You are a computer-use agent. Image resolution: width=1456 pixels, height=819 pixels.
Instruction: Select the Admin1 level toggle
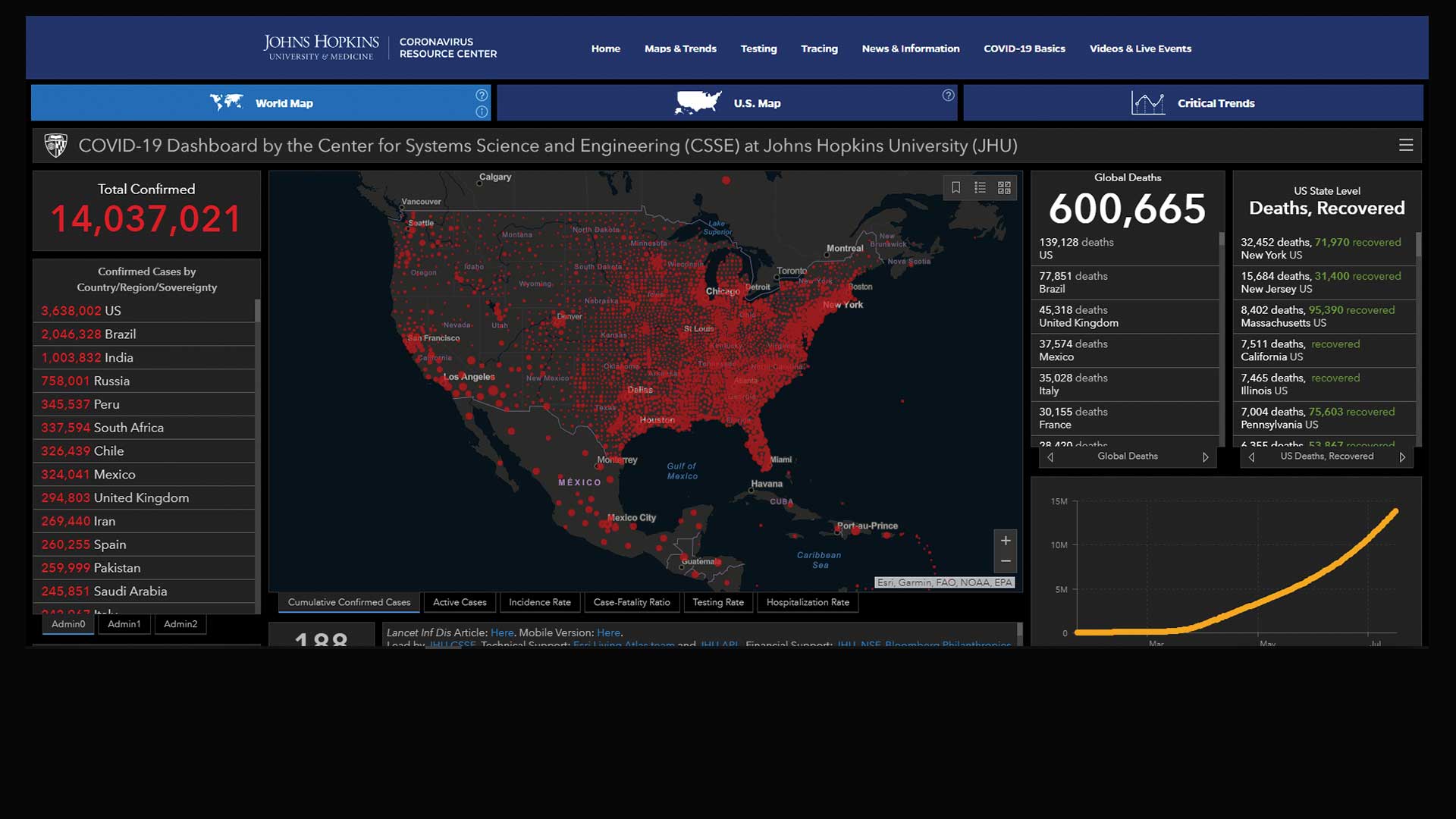tap(124, 624)
